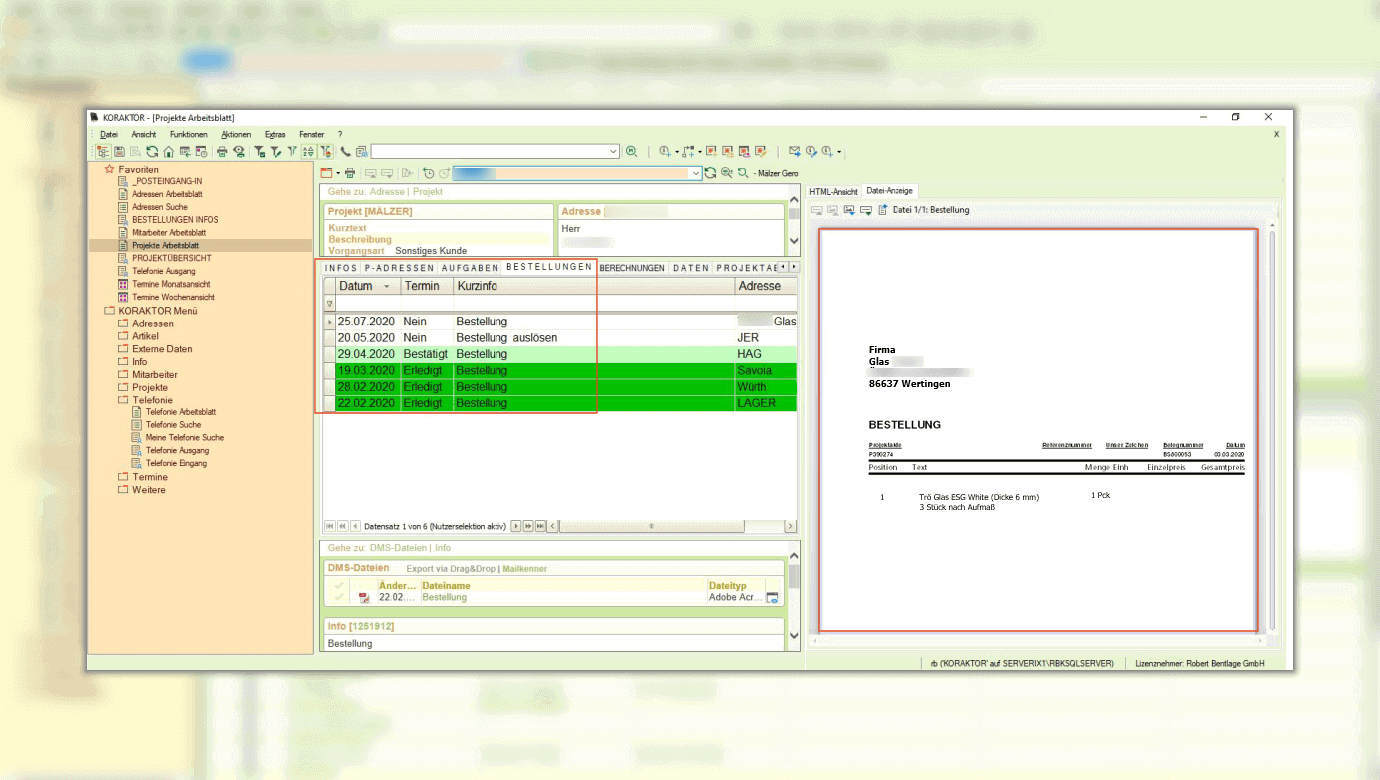The image size is (1380, 780).
Task: Click the printer icon above project panel
Action: pyautogui.click(x=349, y=173)
